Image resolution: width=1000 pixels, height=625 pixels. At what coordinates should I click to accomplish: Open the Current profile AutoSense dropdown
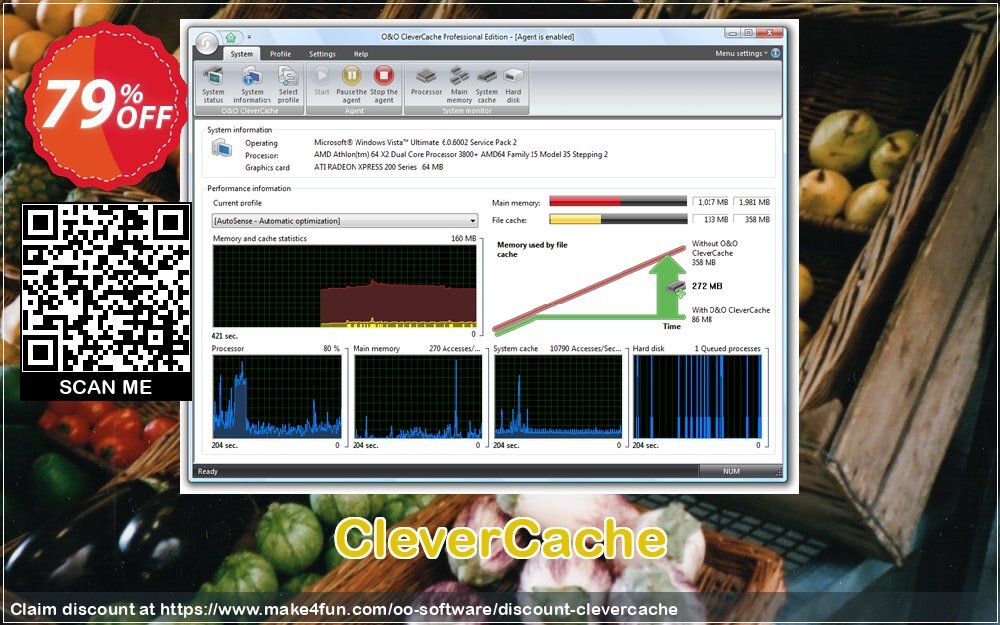click(x=345, y=221)
